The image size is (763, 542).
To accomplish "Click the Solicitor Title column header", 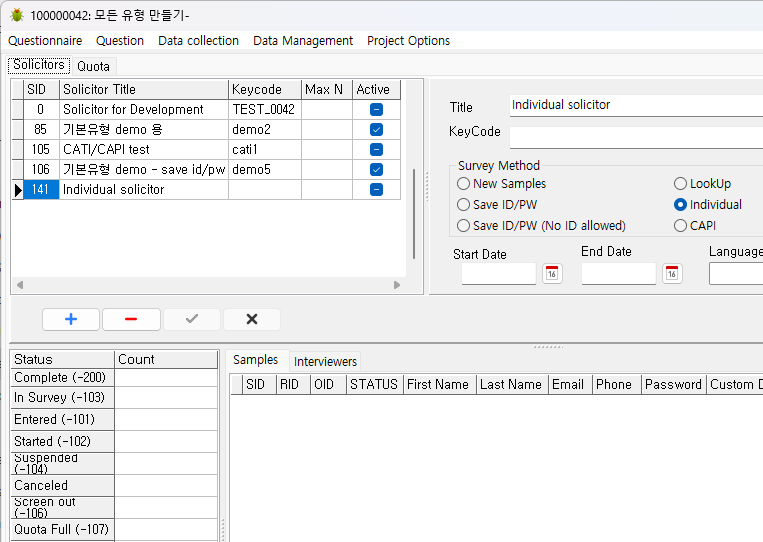I will pyautogui.click(x=144, y=90).
